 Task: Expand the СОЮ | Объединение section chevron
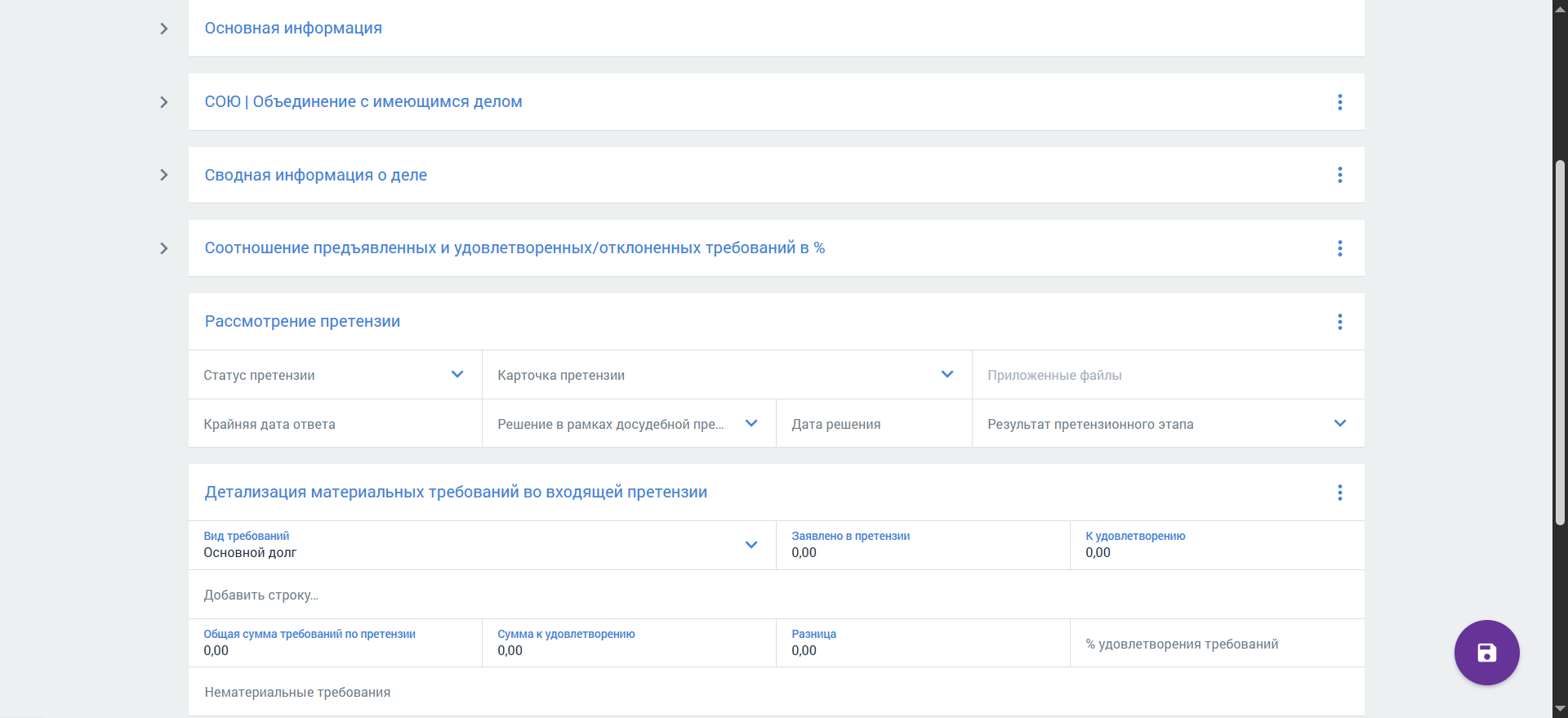(x=164, y=102)
